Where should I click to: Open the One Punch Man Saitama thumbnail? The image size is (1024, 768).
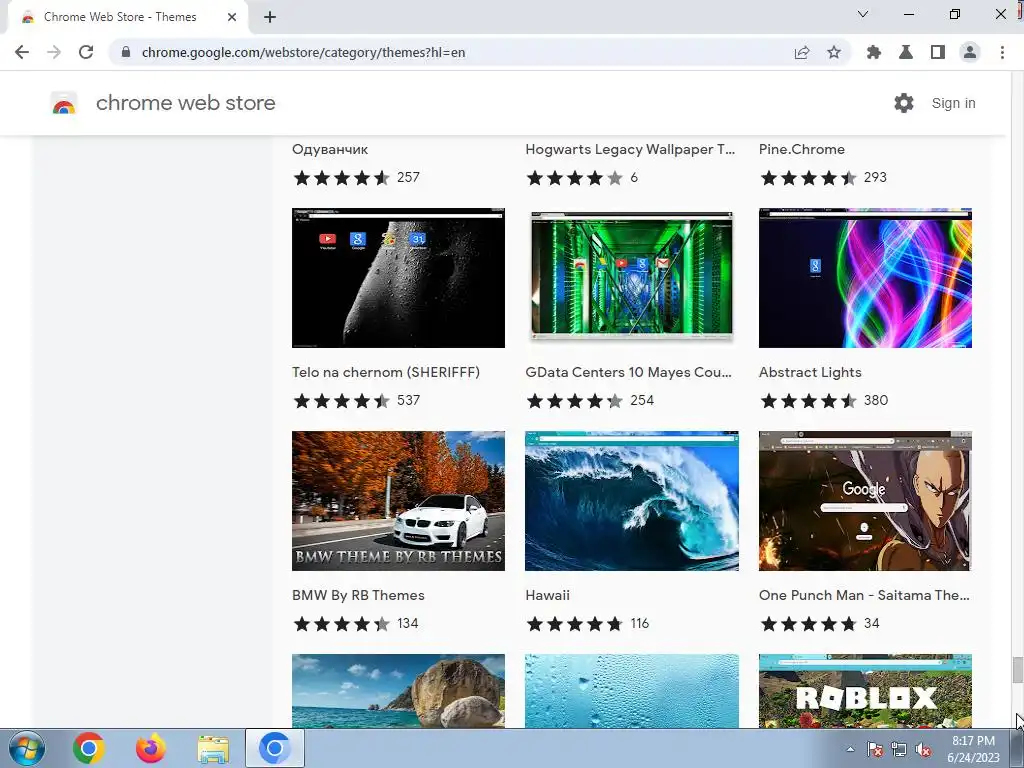tap(865, 501)
